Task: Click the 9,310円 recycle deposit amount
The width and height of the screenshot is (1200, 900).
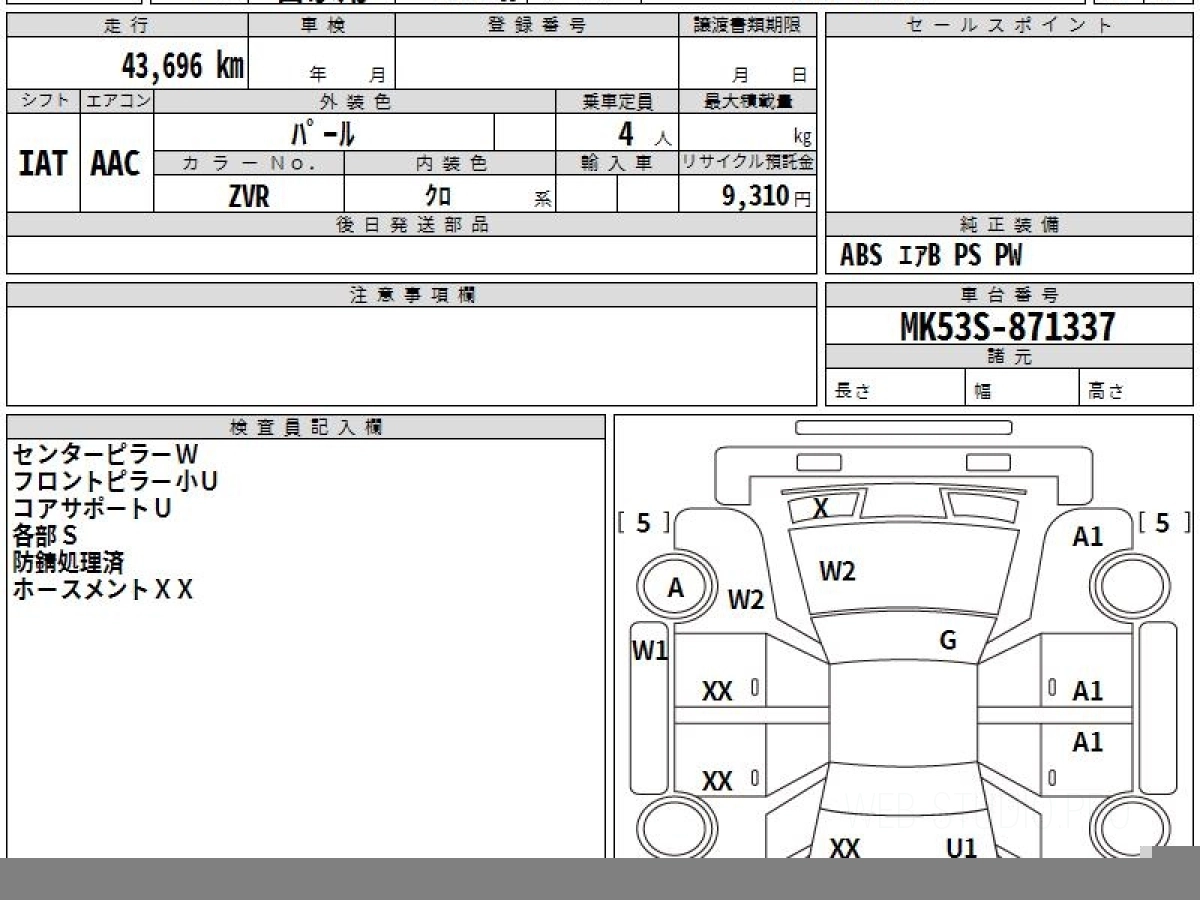Action: tap(766, 196)
